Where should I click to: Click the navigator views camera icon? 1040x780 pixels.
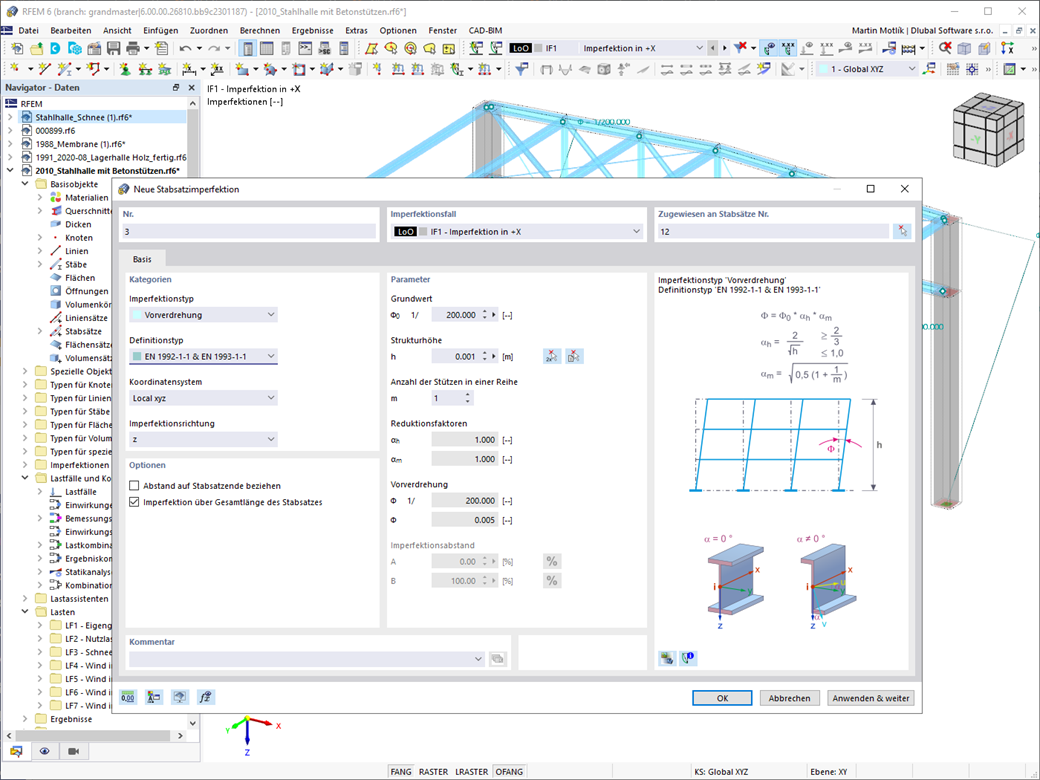point(74,751)
